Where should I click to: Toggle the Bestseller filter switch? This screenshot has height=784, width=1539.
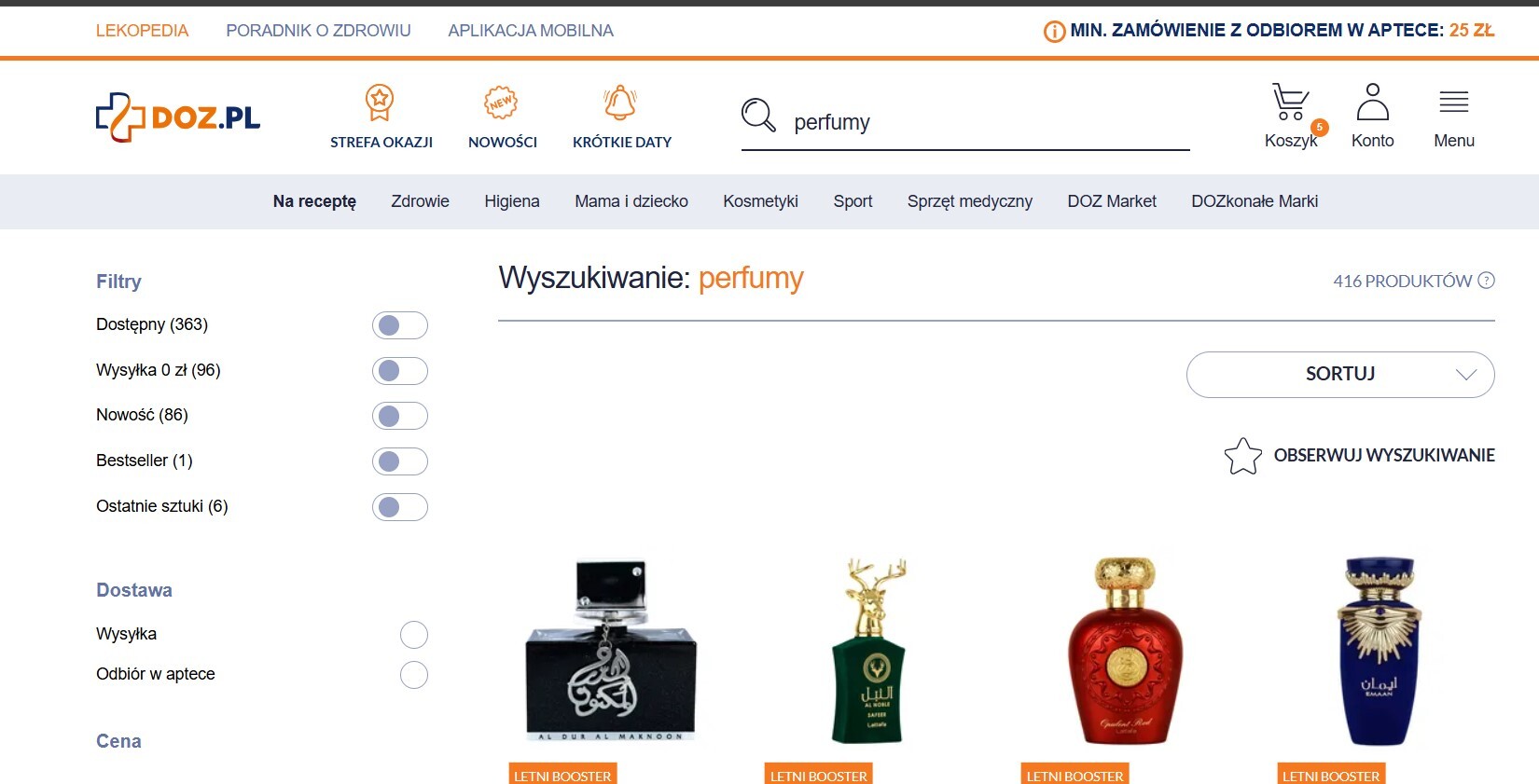point(400,461)
